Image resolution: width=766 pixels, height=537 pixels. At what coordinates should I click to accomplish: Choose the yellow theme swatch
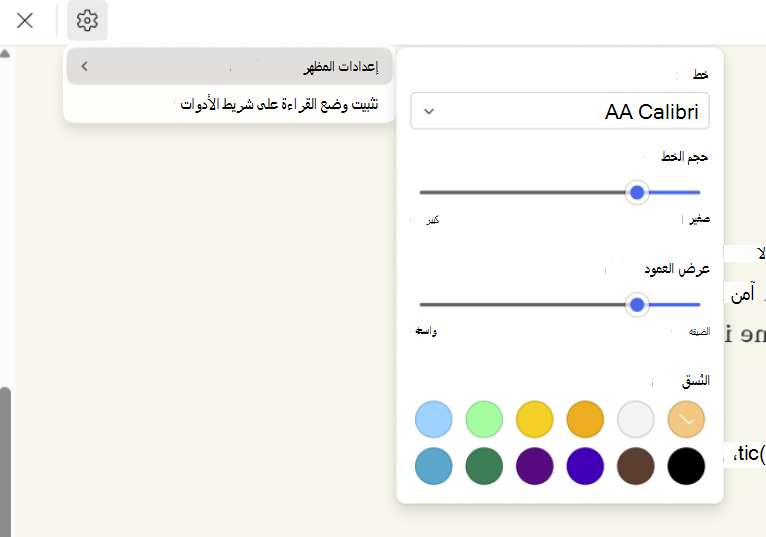pos(534,419)
